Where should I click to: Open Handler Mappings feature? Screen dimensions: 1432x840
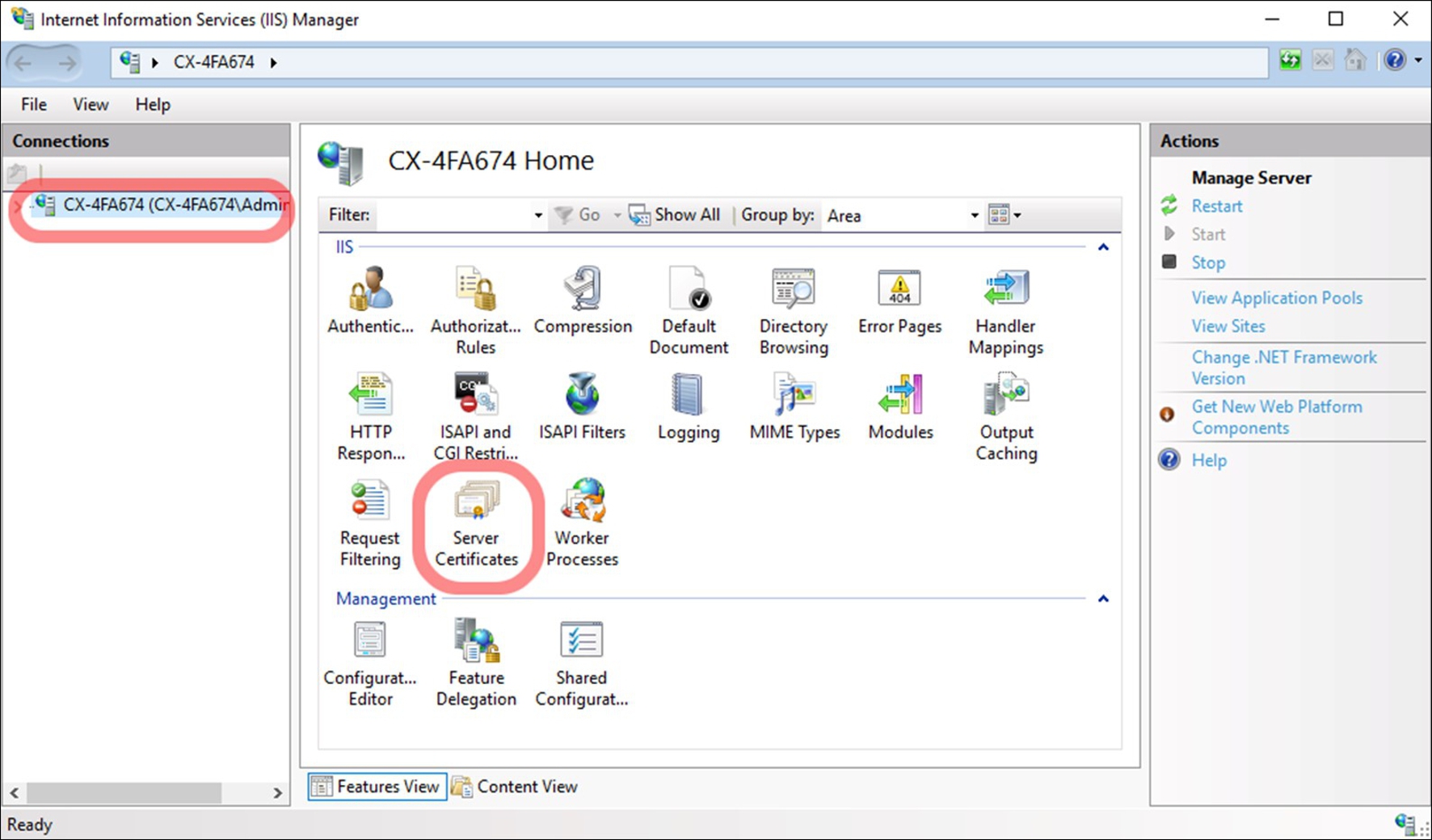click(x=1006, y=311)
